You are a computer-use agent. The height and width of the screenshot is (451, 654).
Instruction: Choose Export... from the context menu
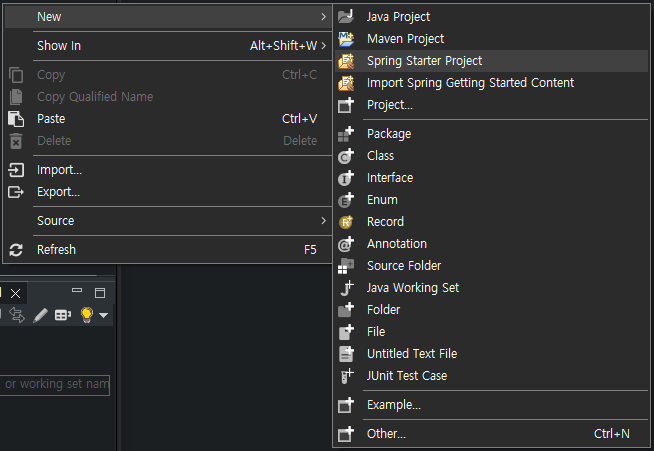coord(168,192)
